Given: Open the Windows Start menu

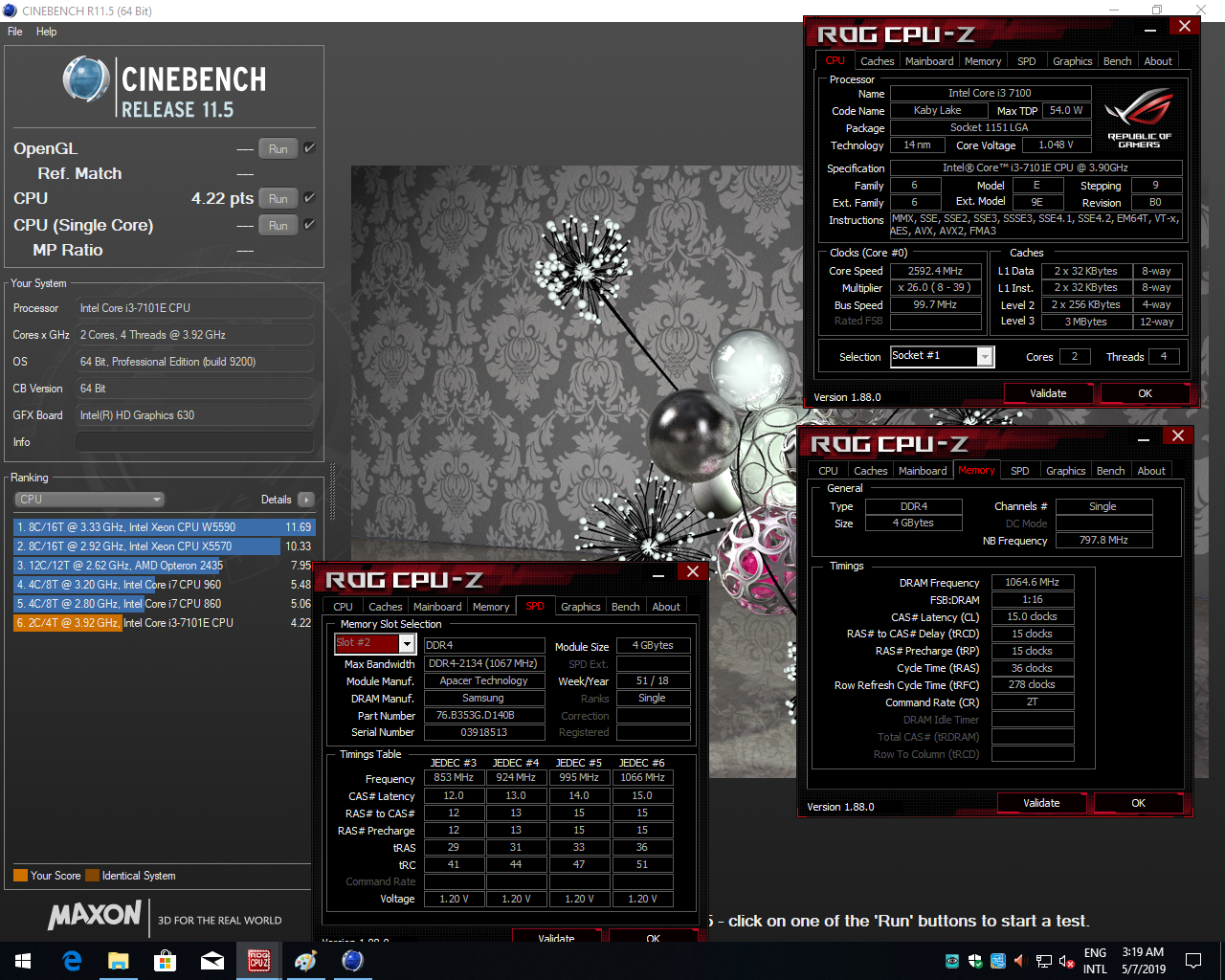Looking at the screenshot, I should tap(23, 961).
